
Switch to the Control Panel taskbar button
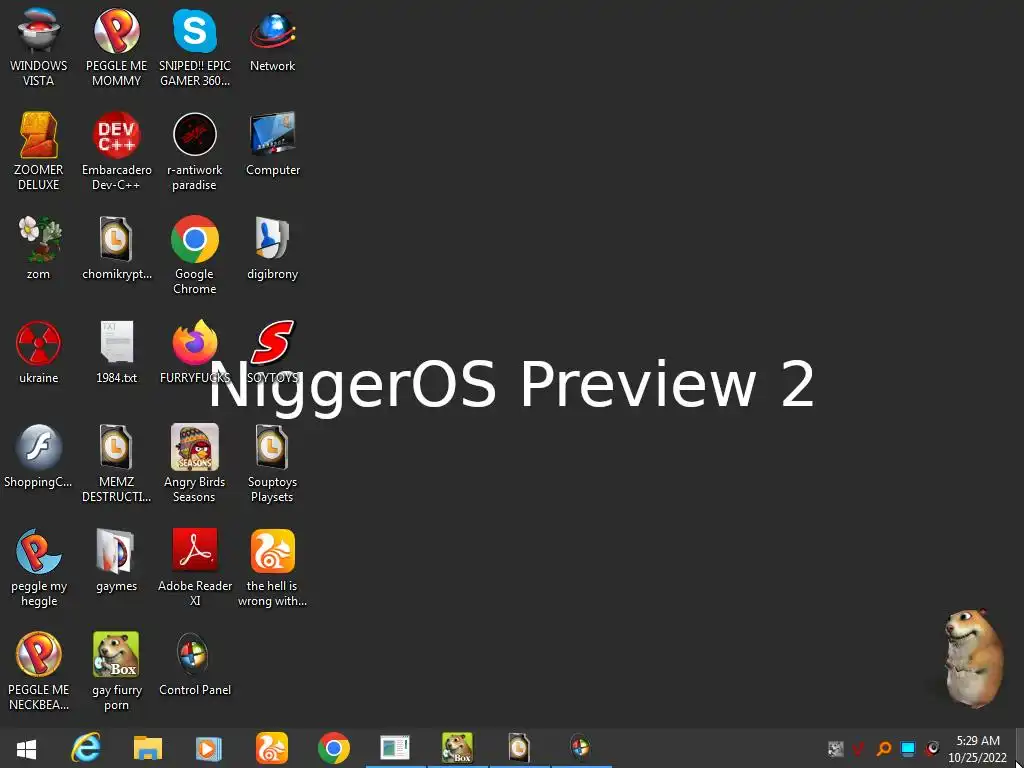click(581, 748)
